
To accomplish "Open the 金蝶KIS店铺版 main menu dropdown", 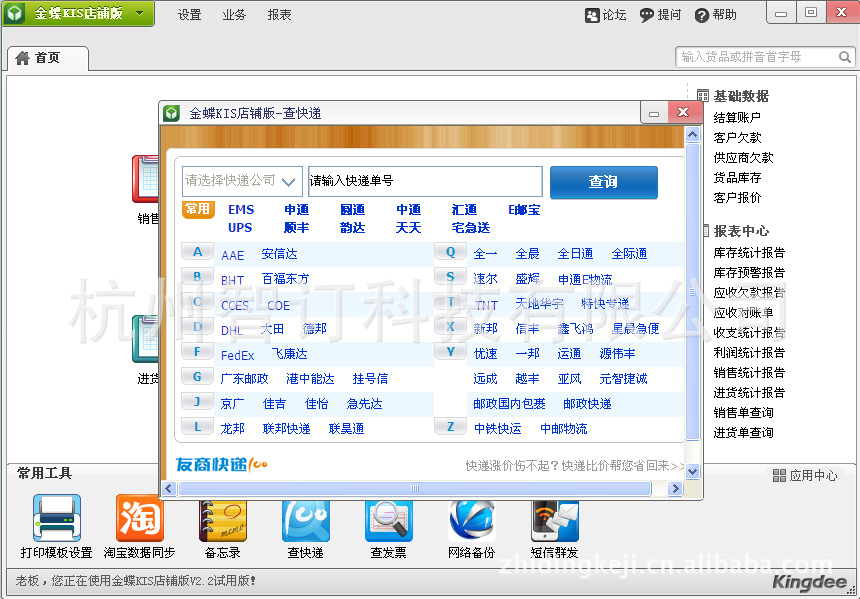I will (140, 14).
